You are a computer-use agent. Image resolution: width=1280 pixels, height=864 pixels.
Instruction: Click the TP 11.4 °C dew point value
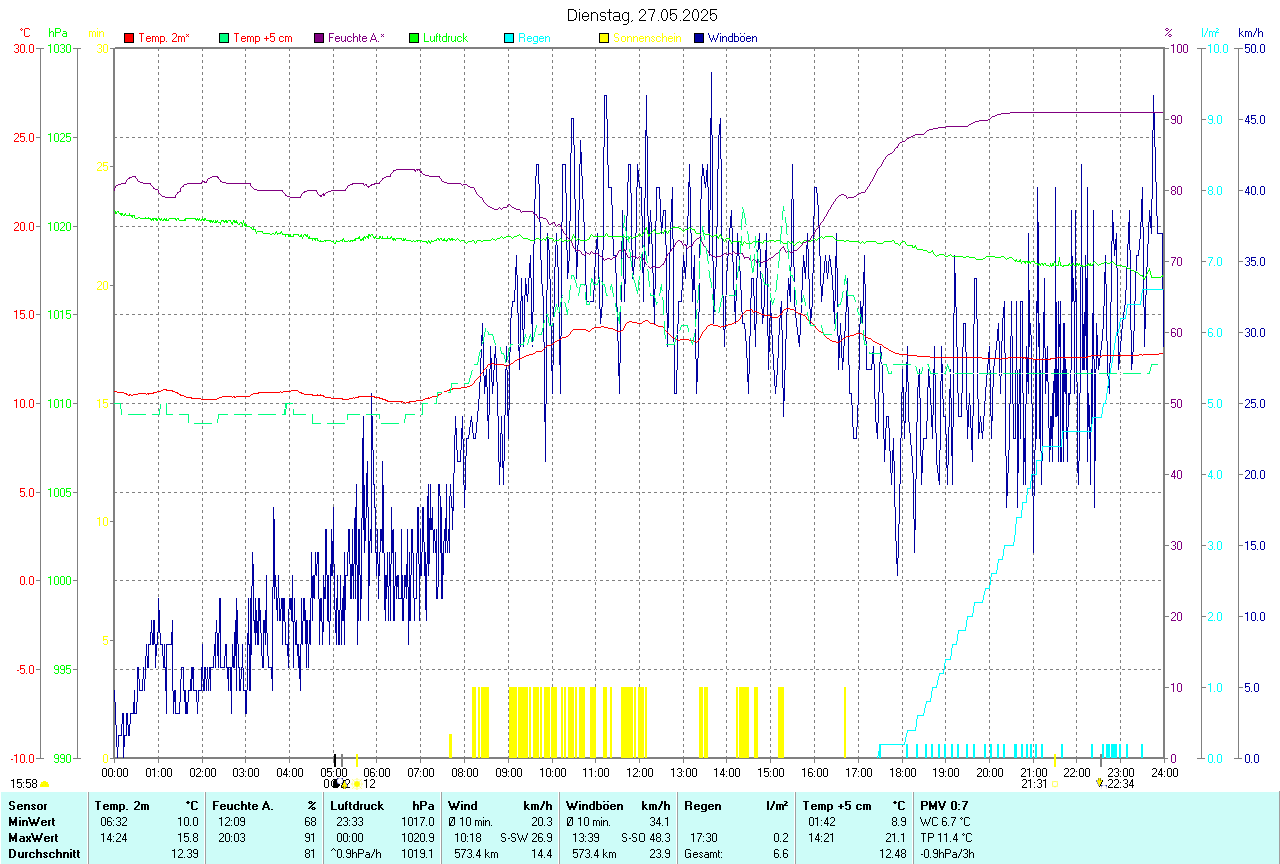947,837
